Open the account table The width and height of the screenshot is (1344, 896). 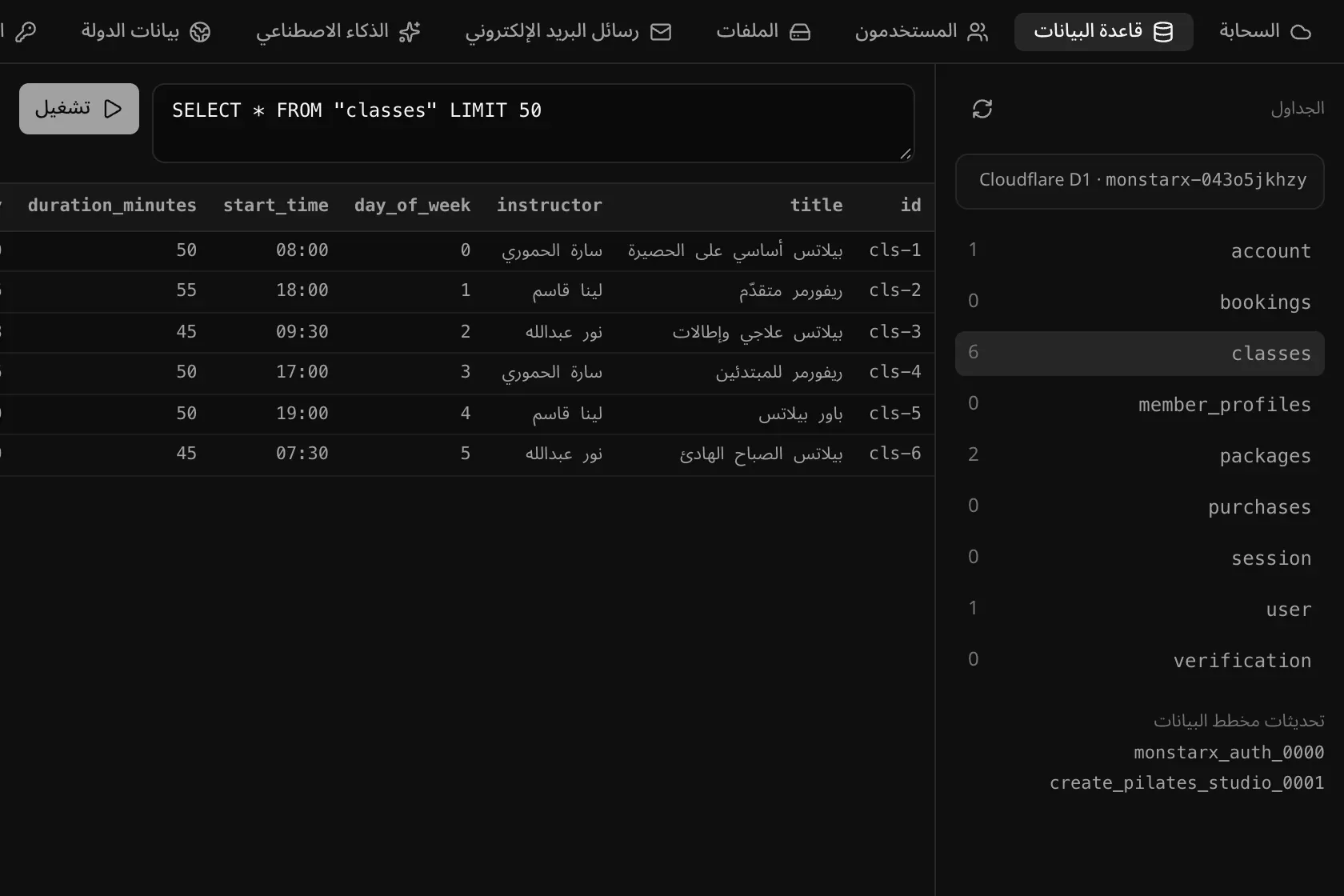pos(1140,251)
